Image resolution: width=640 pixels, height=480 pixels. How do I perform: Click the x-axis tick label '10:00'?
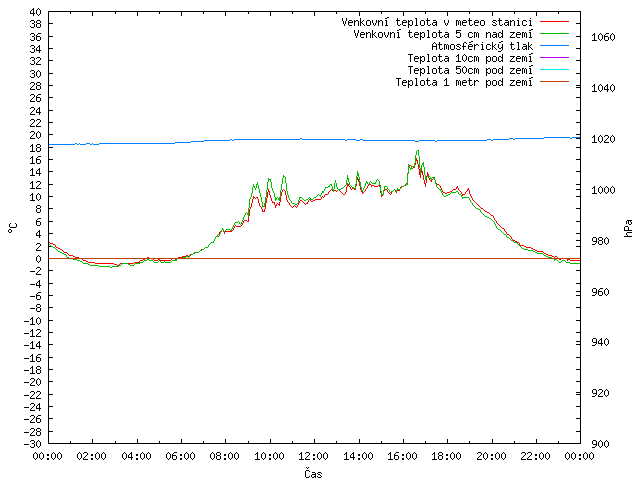pyautogui.click(x=269, y=456)
